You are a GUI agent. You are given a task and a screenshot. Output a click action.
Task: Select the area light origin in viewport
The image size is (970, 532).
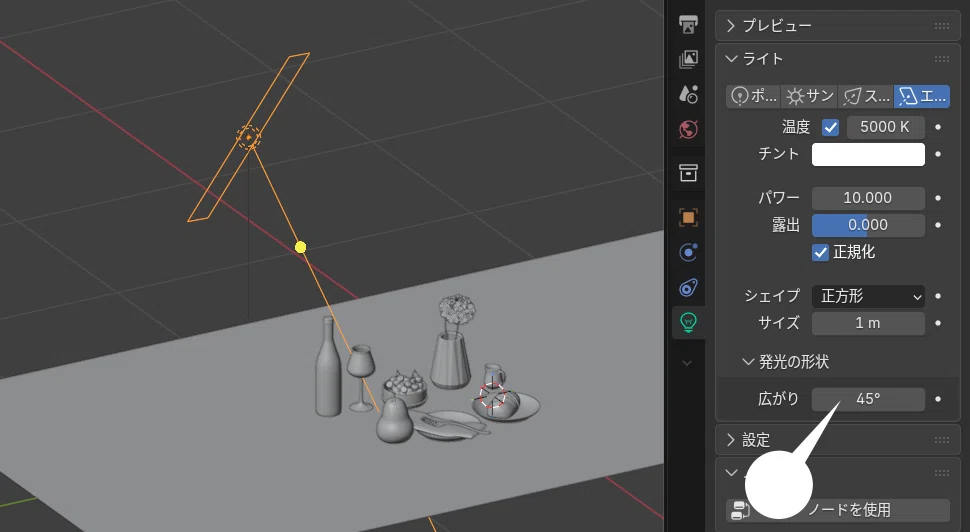[249, 137]
